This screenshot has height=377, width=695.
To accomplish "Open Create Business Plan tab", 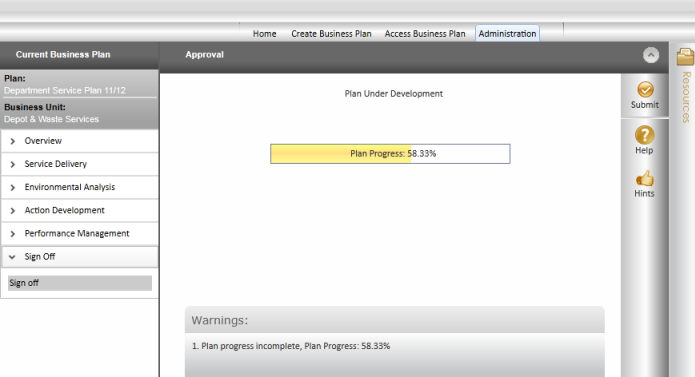I will click(331, 34).
